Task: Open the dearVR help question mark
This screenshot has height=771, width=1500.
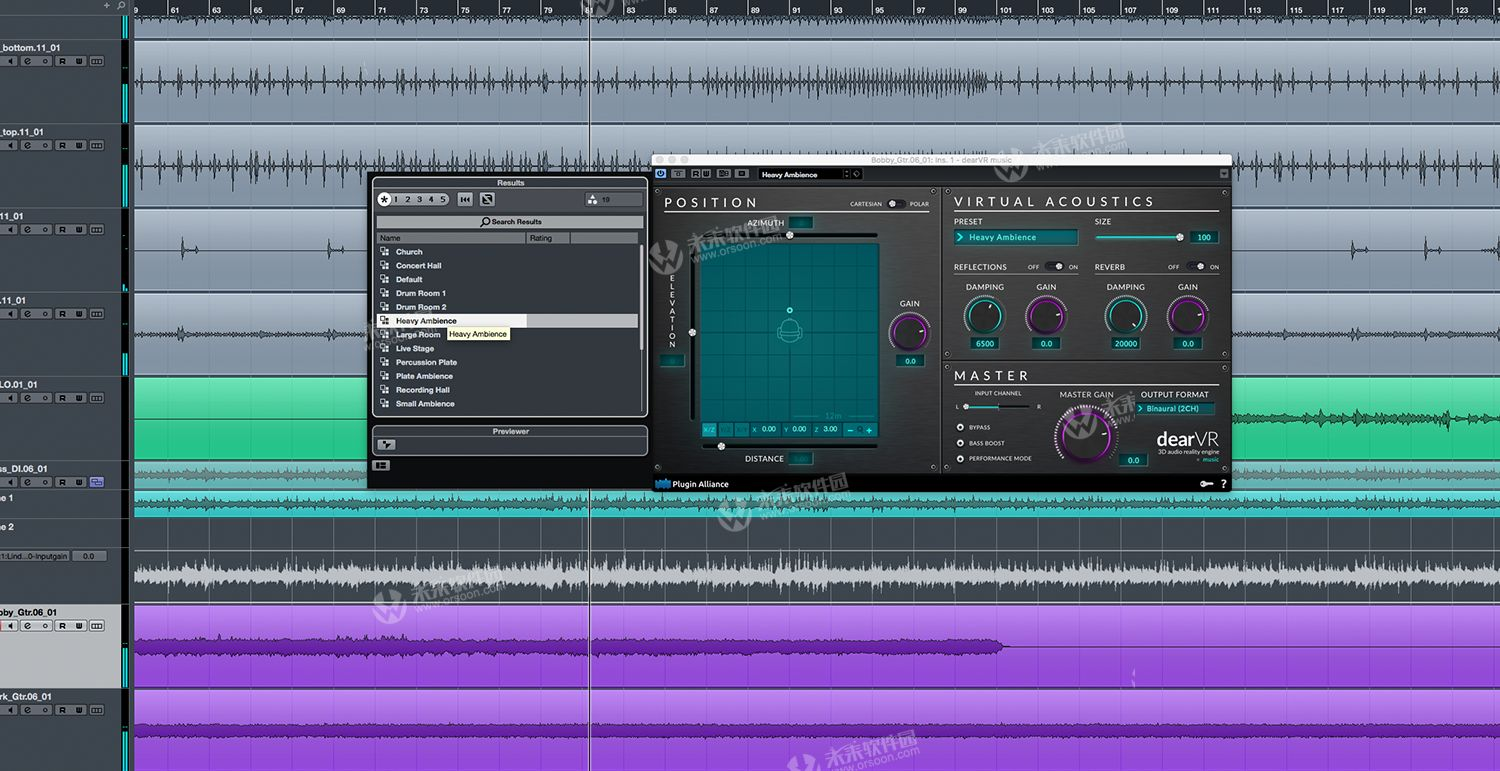Action: (x=1223, y=484)
